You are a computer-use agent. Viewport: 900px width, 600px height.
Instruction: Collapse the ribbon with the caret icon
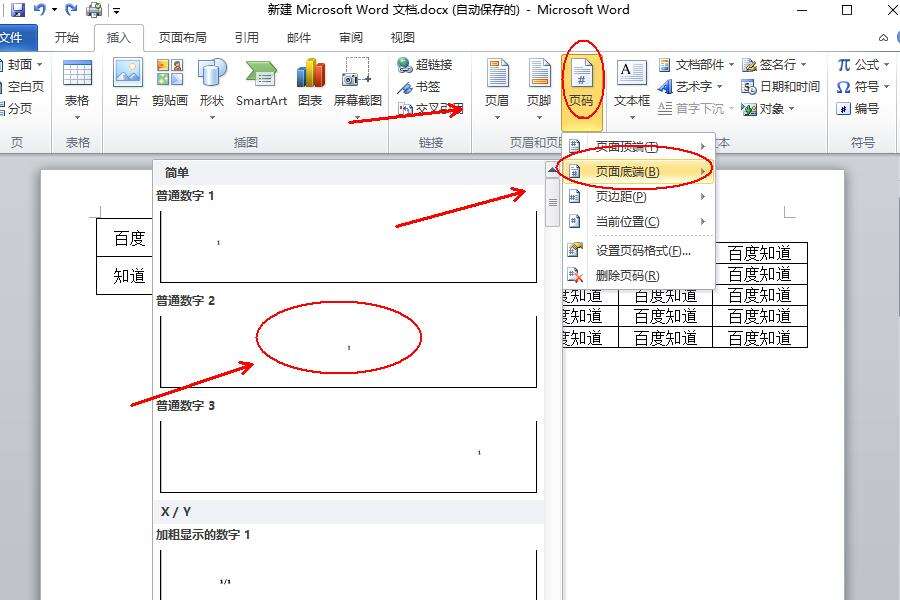[x=883, y=38]
